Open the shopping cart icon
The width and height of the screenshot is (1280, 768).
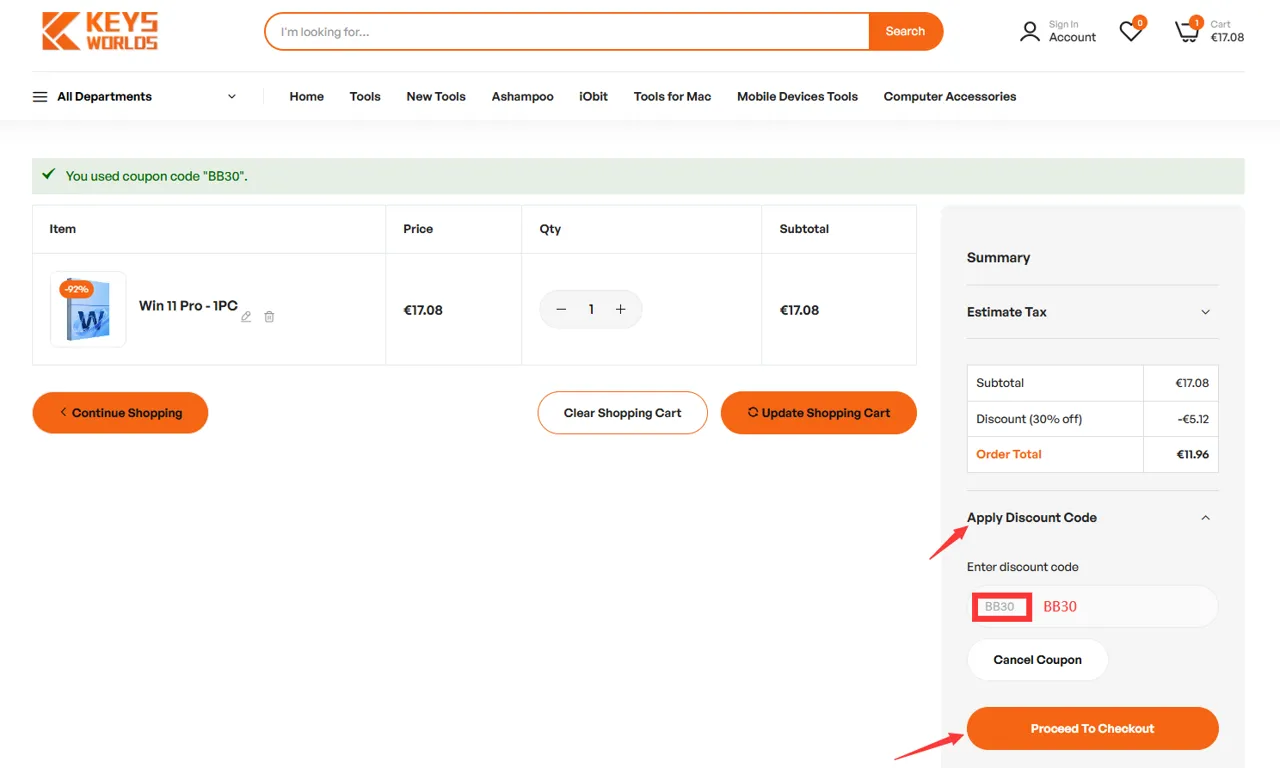[x=1187, y=31]
